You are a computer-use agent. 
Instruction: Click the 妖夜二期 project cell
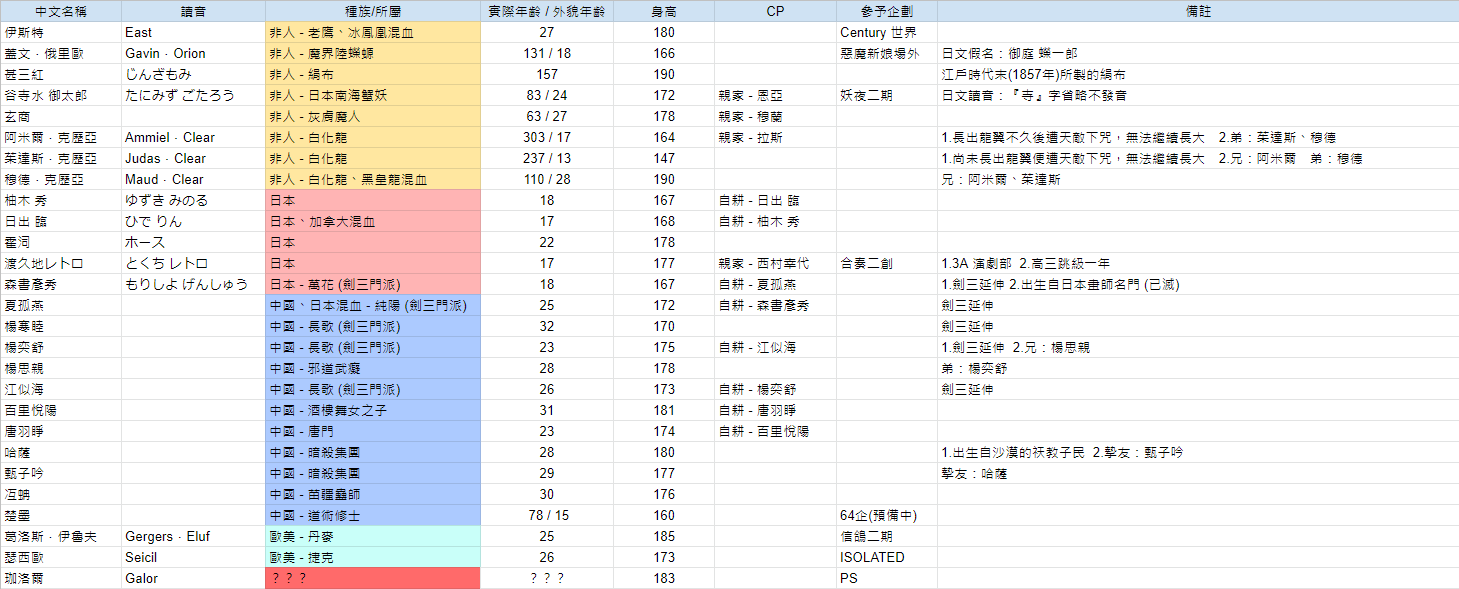click(887, 96)
